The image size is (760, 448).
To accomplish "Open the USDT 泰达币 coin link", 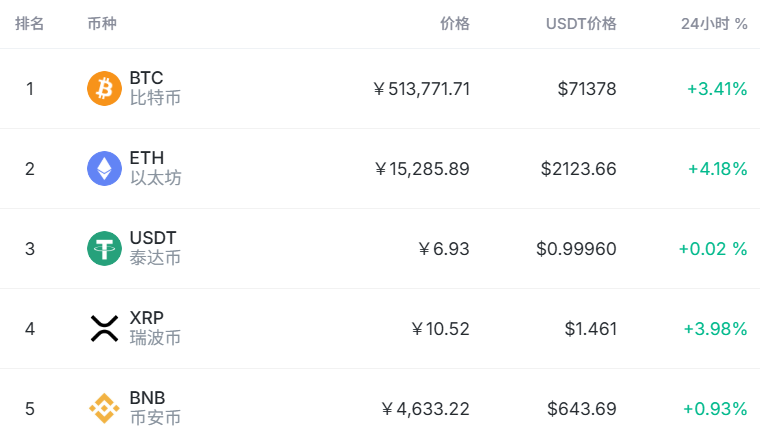I will click(155, 248).
